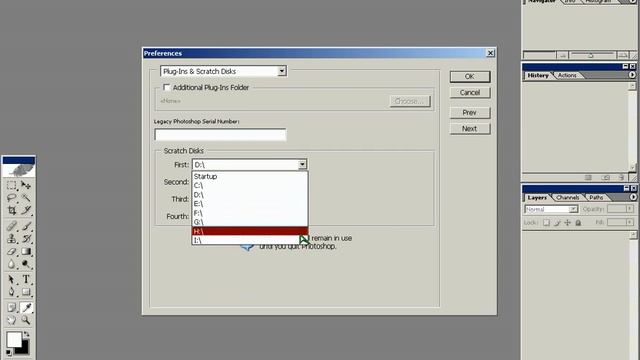Click the feather logo atop the toolbox
Image resolution: width=640 pixels, height=360 pixels.
pyautogui.click(x=19, y=170)
